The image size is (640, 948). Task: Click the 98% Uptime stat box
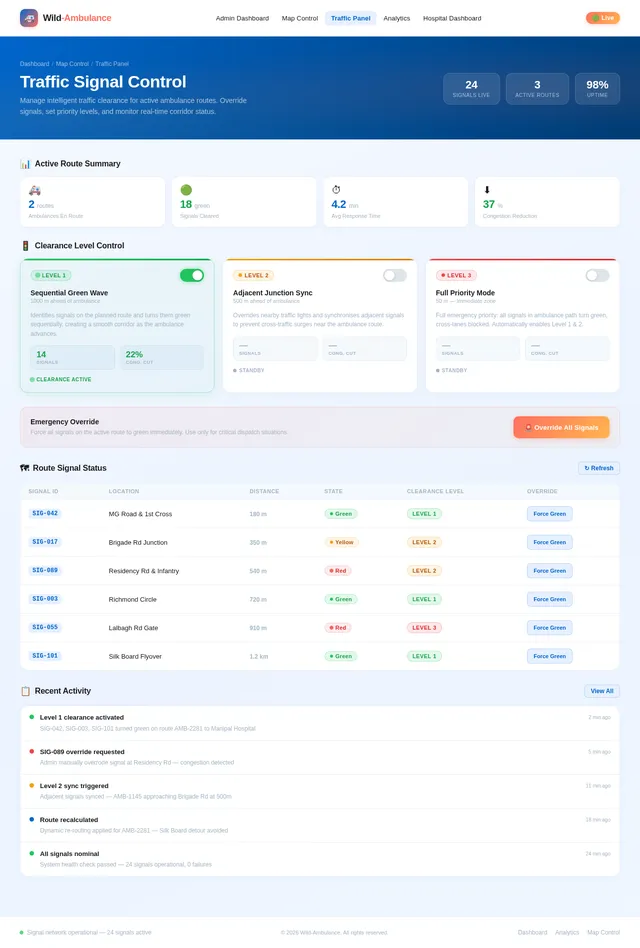tap(597, 89)
